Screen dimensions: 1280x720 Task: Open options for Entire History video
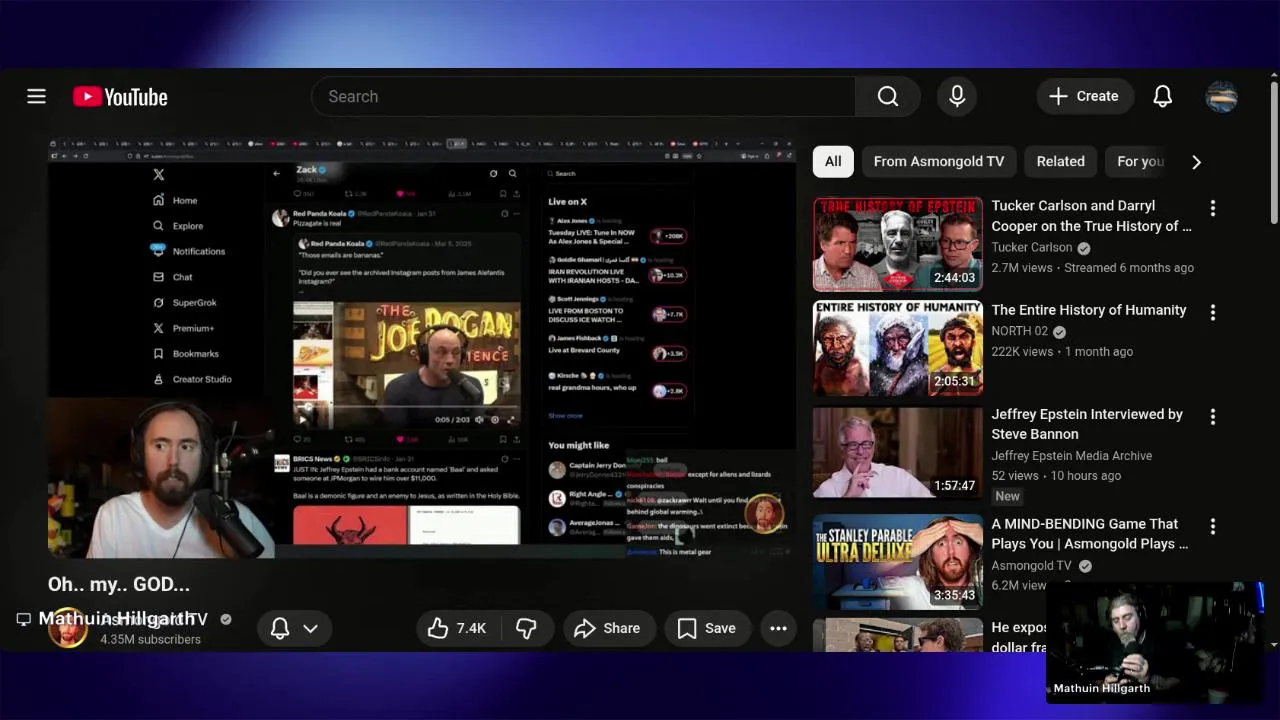point(1212,312)
